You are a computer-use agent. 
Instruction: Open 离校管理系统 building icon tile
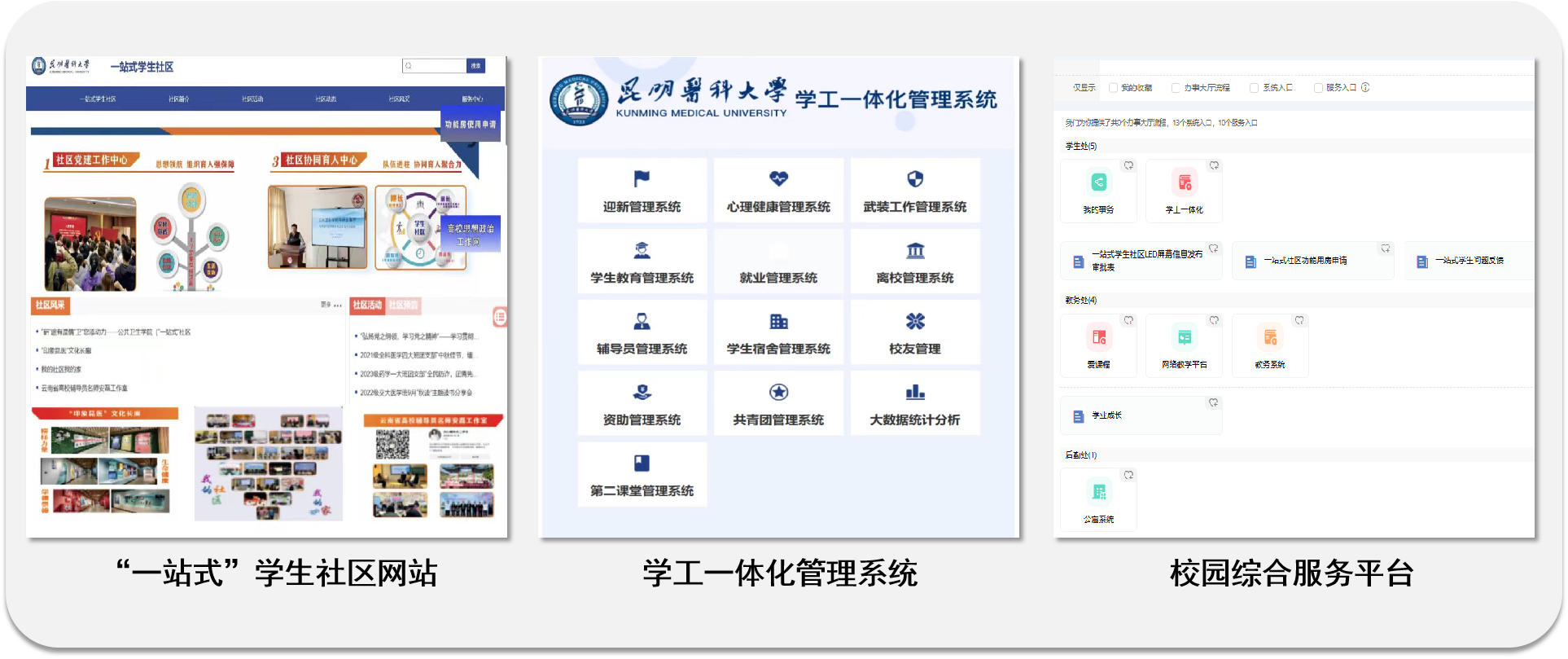click(915, 261)
